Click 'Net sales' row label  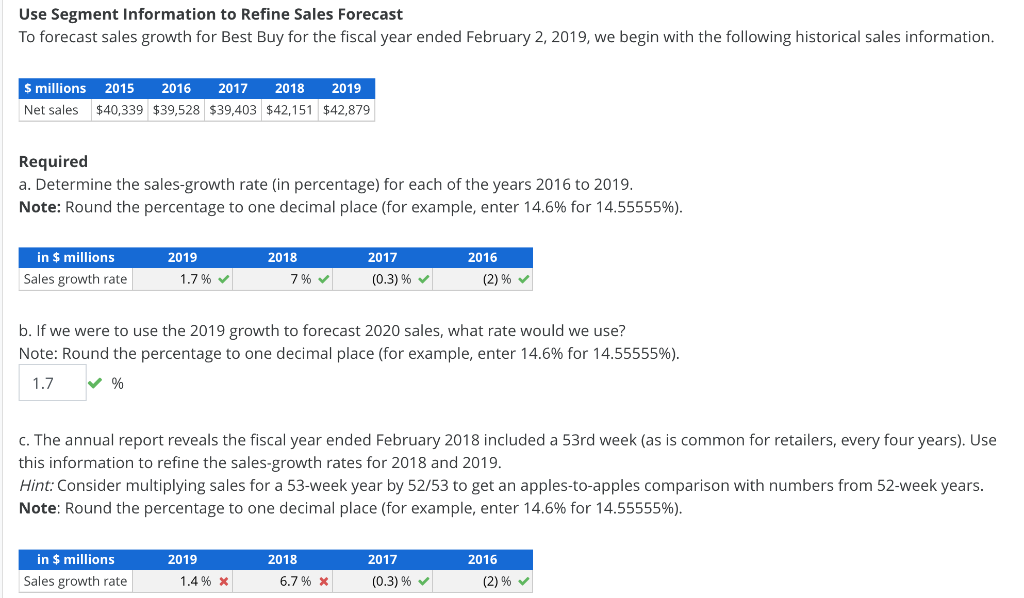(51, 110)
